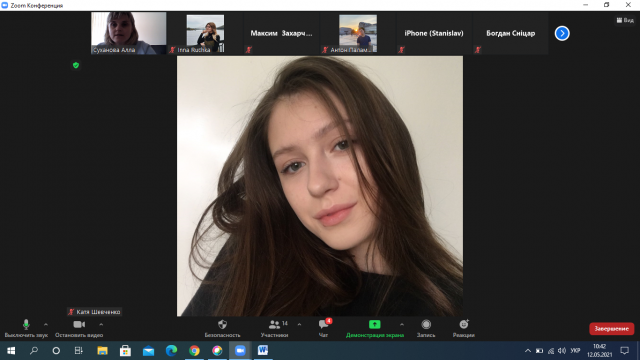The width and height of the screenshot is (640, 360).
Task: Select the Антон Палам... participant thumbnail
Action: tap(358, 33)
